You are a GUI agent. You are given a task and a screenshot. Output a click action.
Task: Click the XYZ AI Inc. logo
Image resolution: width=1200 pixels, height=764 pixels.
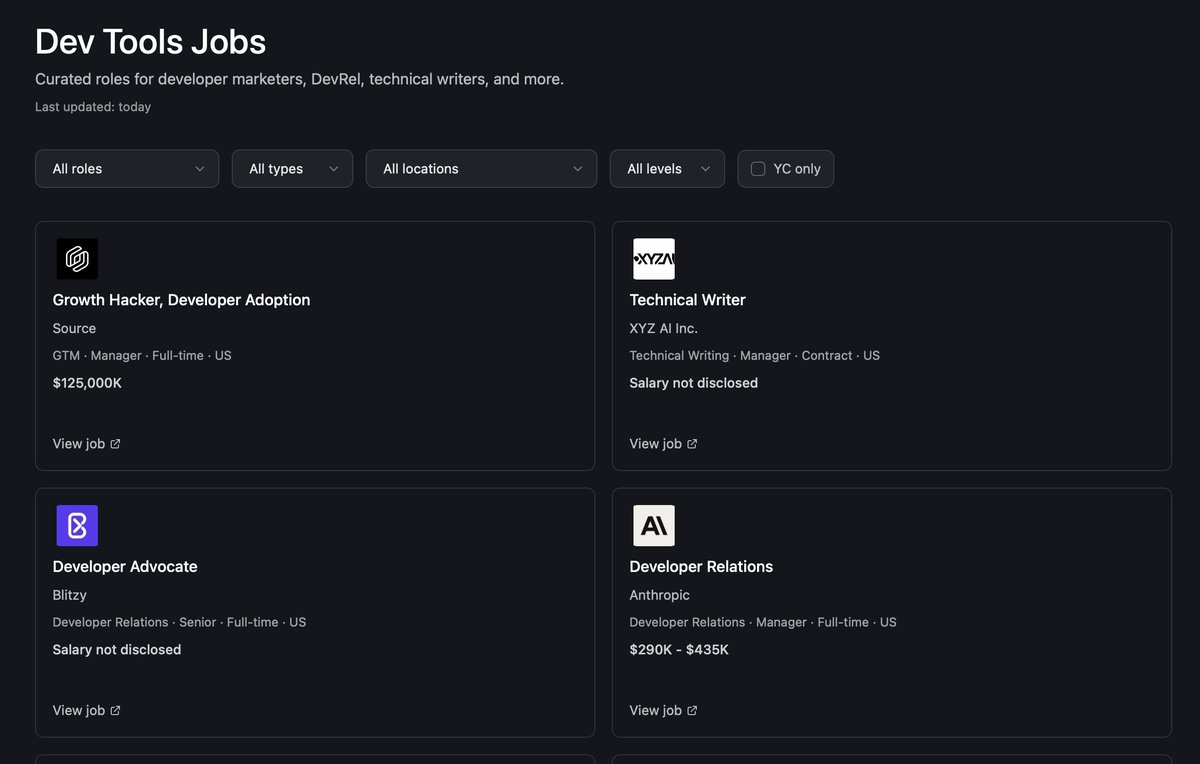point(654,259)
